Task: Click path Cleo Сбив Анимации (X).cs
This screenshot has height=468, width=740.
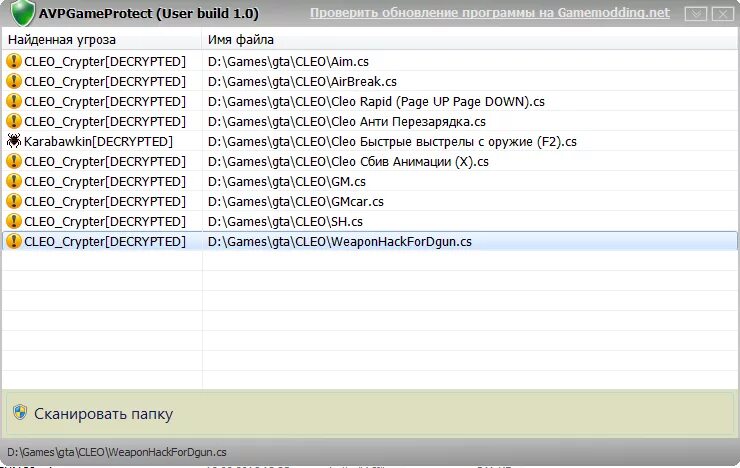Action: pyautogui.click(x=348, y=162)
